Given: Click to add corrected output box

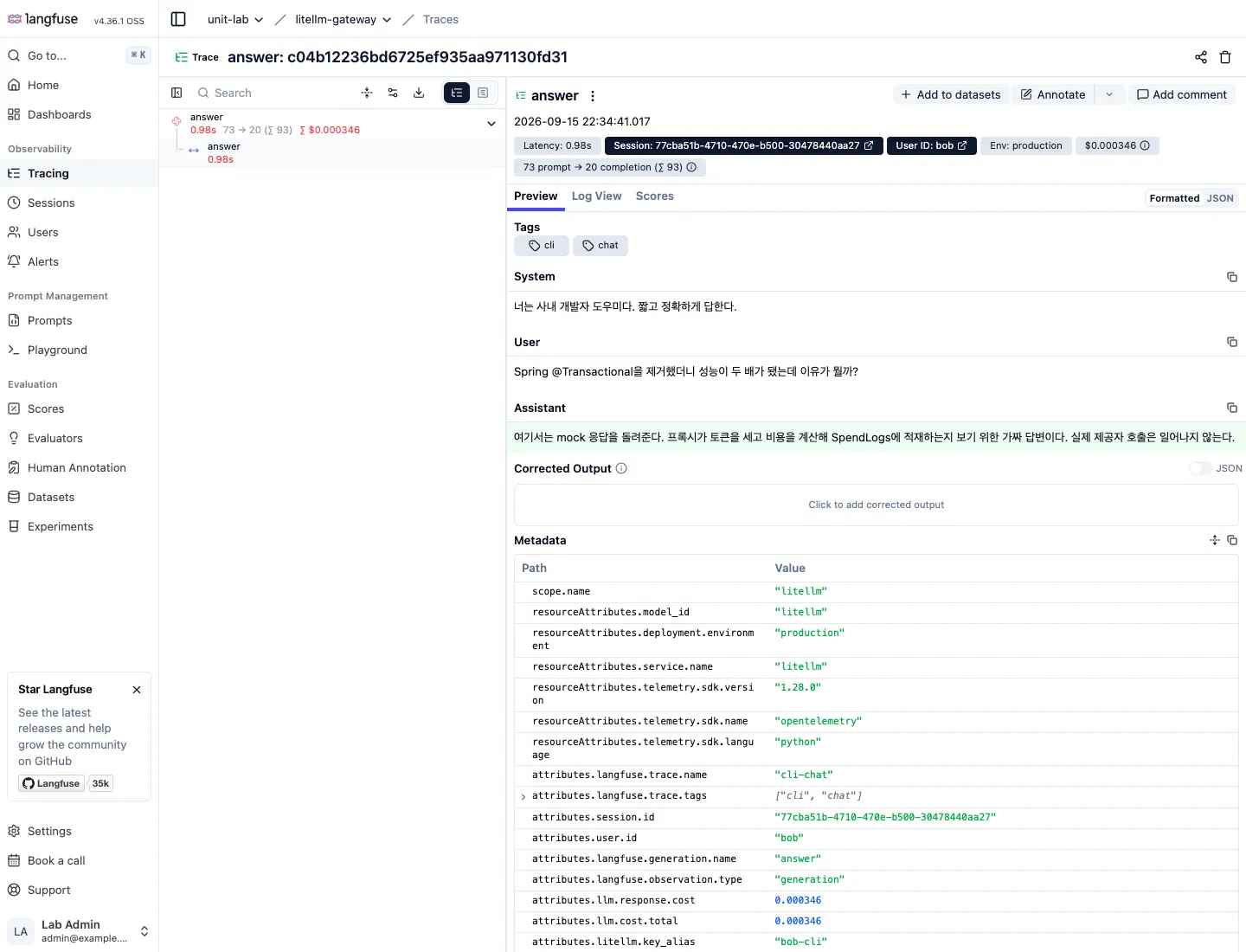Looking at the screenshot, I should [877, 505].
